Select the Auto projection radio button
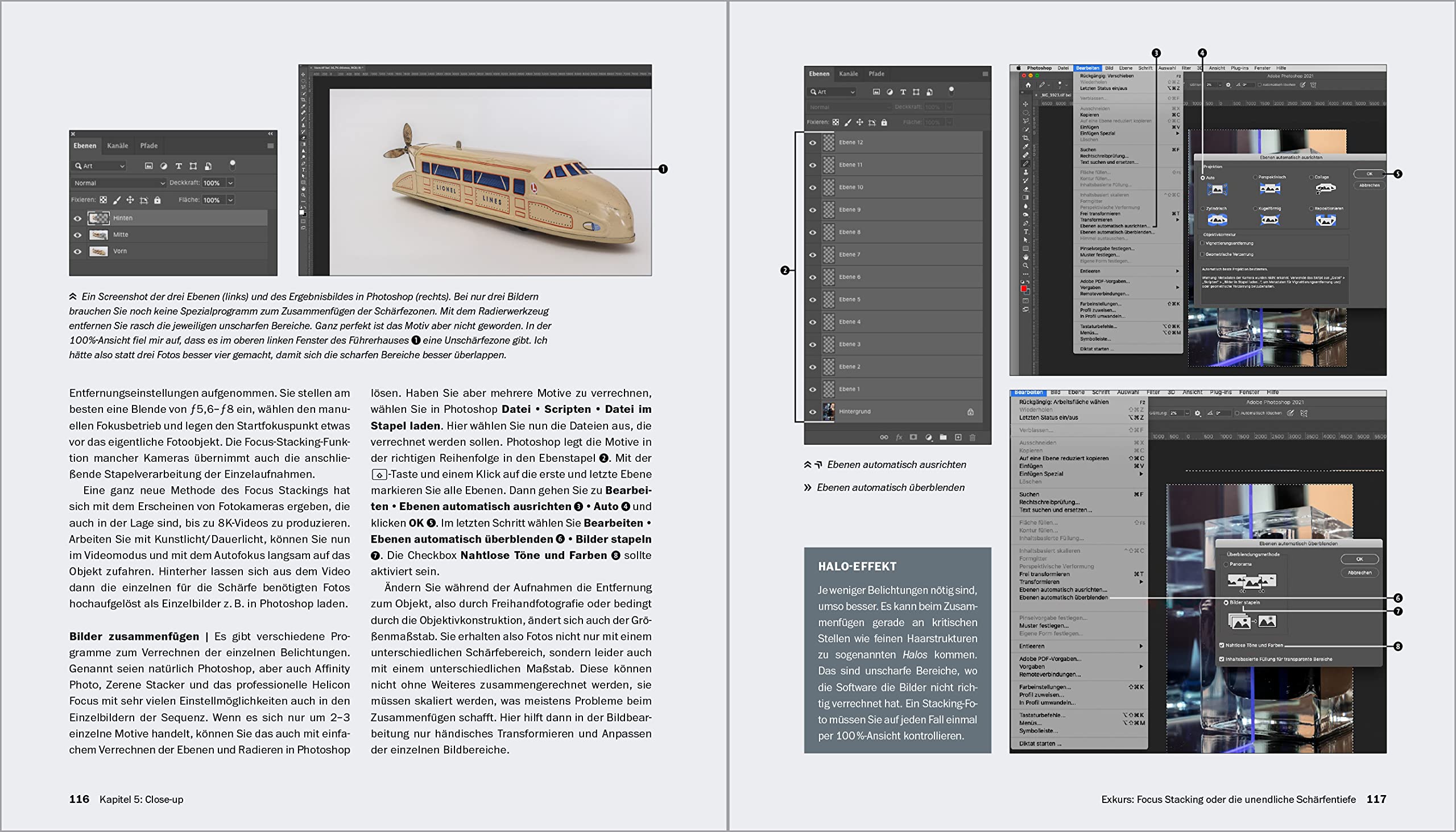Screen dimensions: 1456x832 [x=1203, y=177]
